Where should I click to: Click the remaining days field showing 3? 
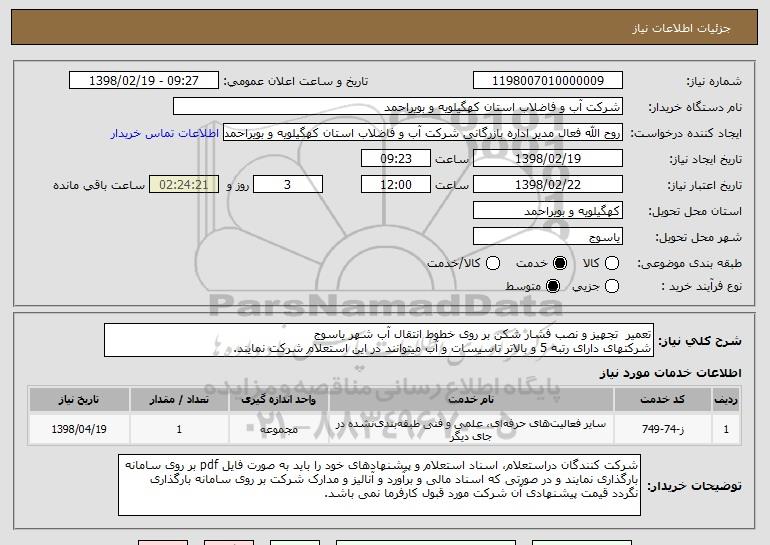pyautogui.click(x=288, y=185)
